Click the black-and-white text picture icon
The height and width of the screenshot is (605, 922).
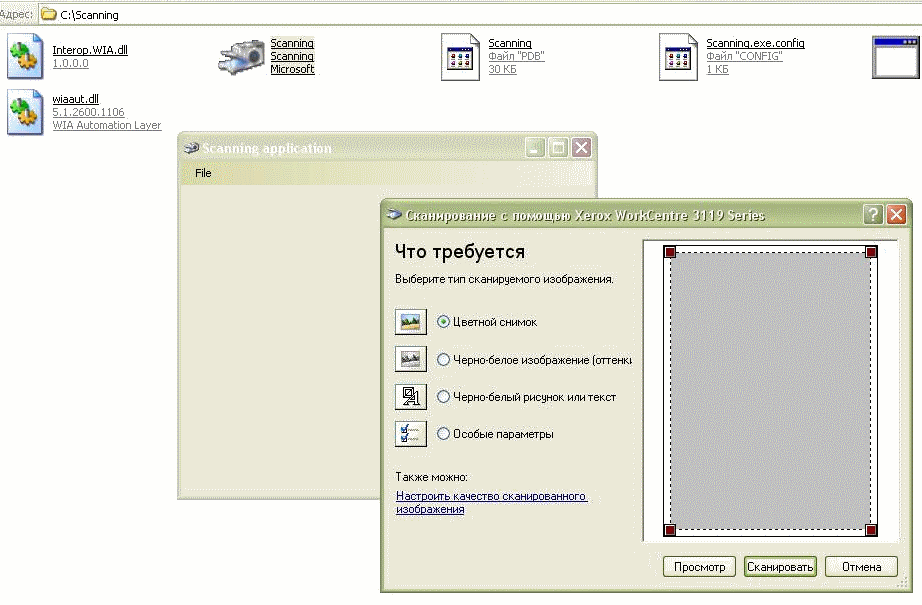(x=410, y=397)
